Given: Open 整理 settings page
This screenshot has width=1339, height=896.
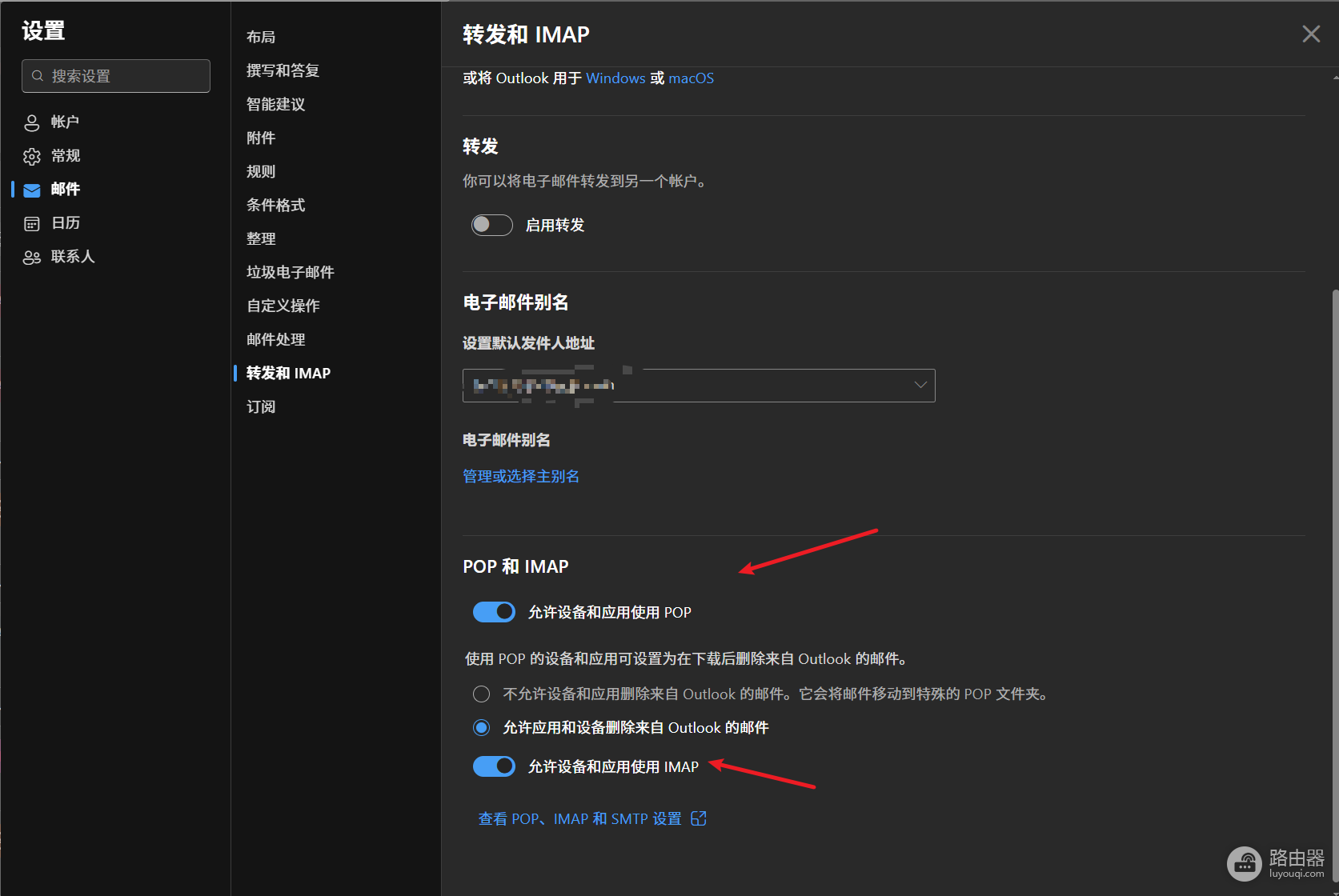Looking at the screenshot, I should tap(261, 238).
